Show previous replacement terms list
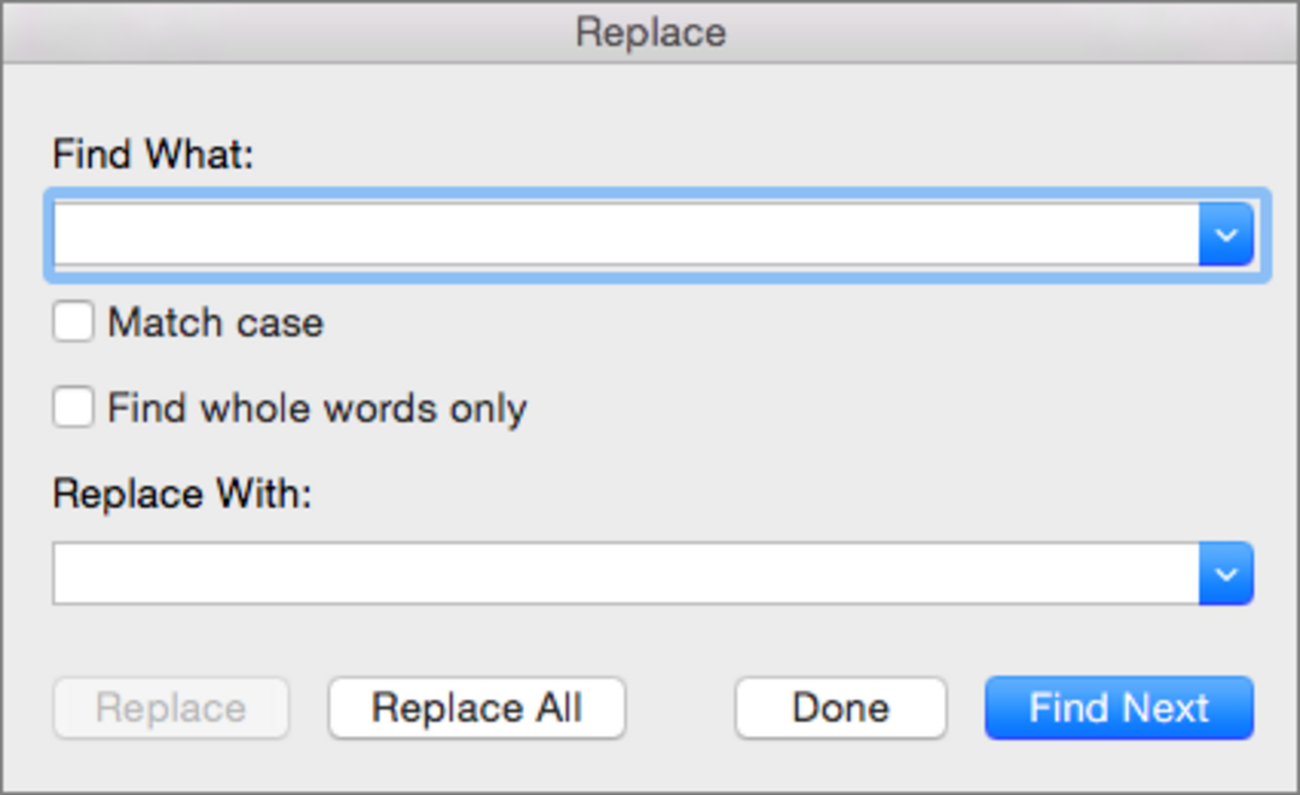 (1225, 574)
